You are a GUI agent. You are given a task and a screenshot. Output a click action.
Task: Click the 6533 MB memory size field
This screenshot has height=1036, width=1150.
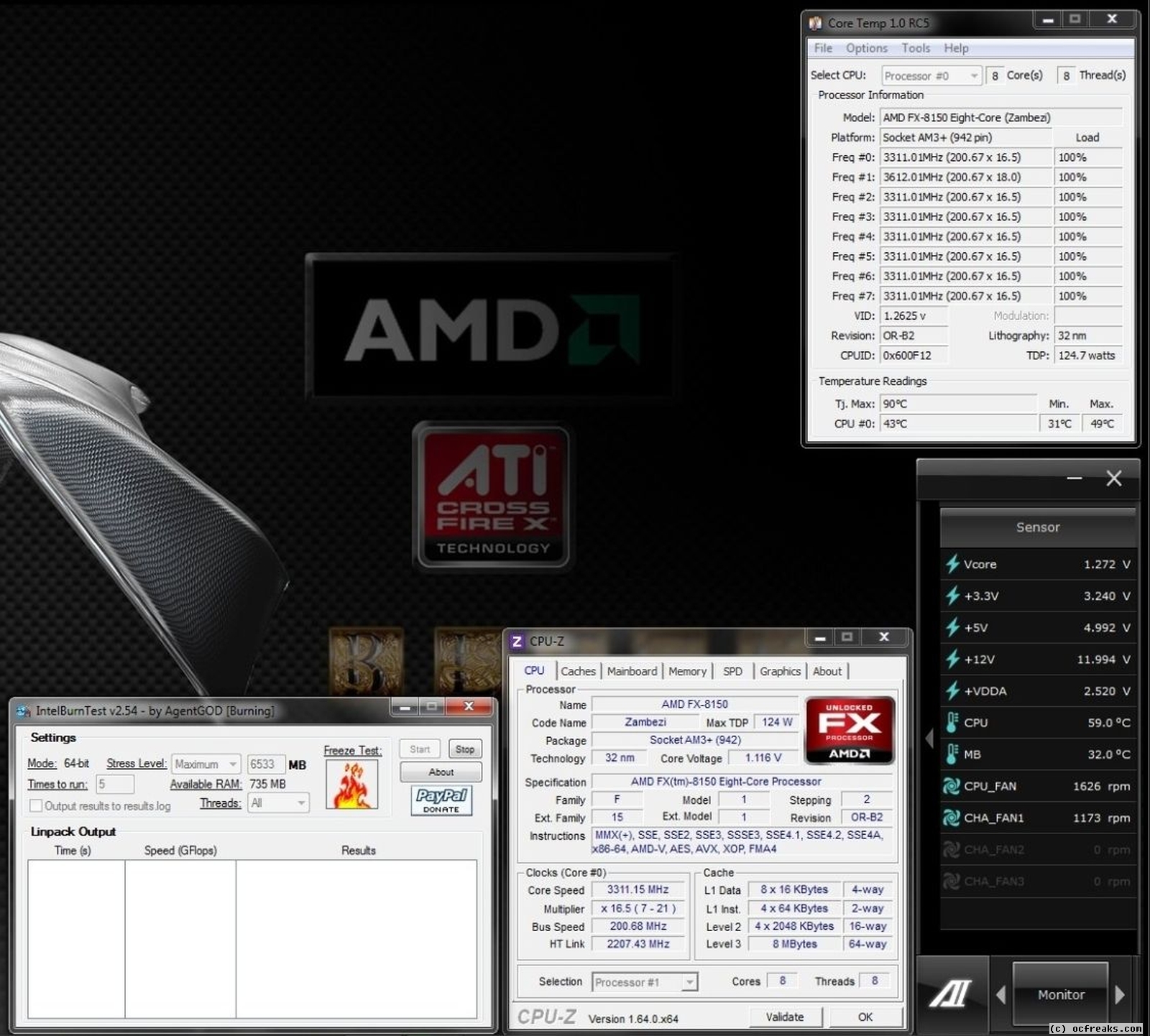[266, 764]
